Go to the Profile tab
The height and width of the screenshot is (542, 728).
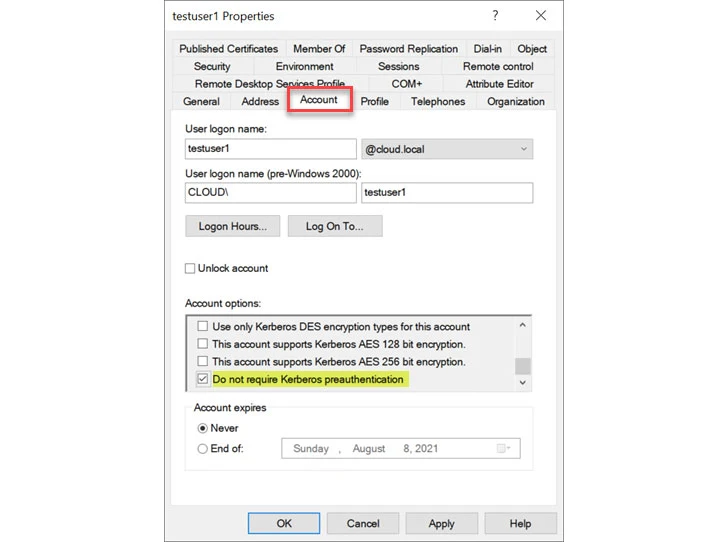click(x=374, y=101)
